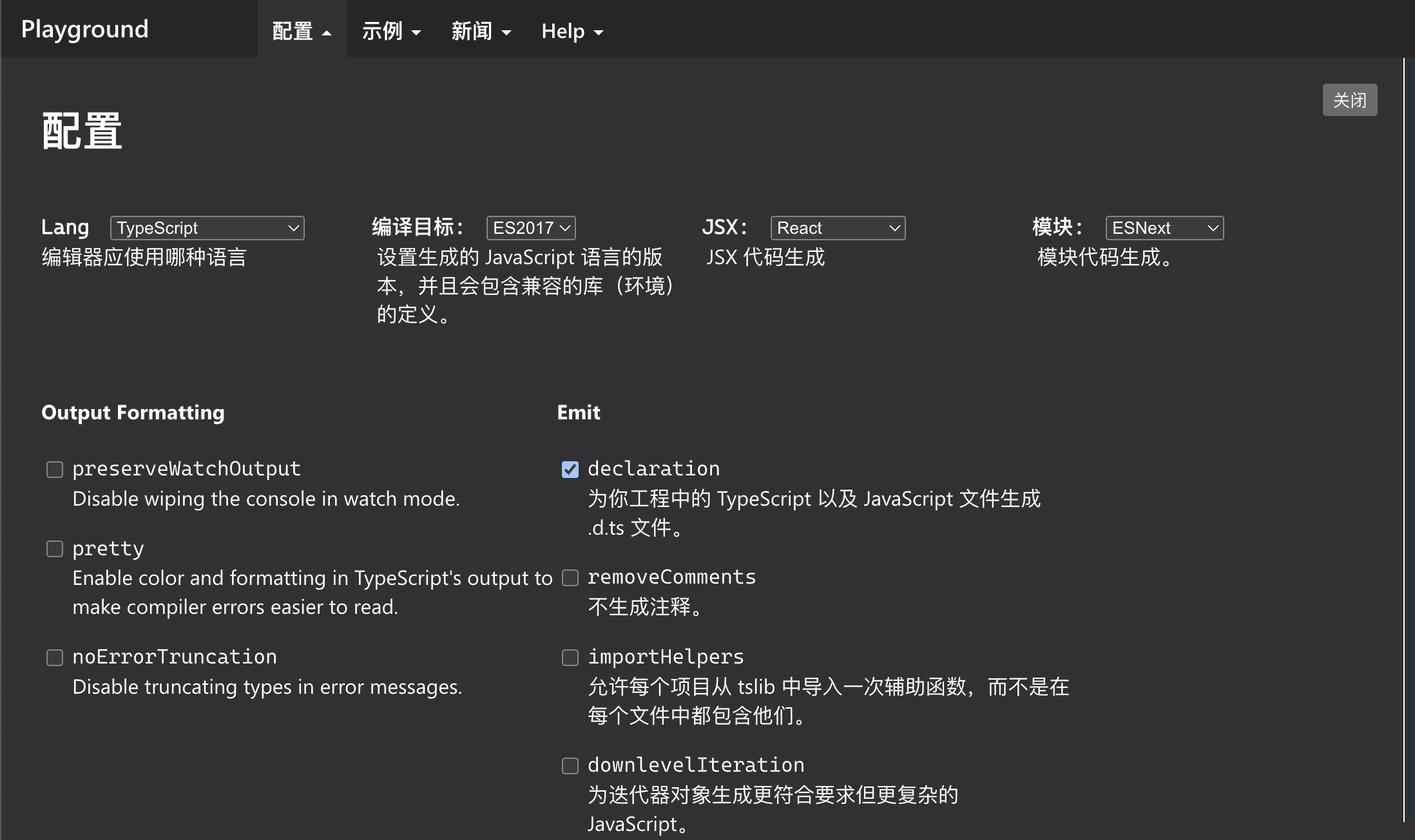The width and height of the screenshot is (1415, 840).
Task: Enable removeComments checkbox
Action: point(570,578)
